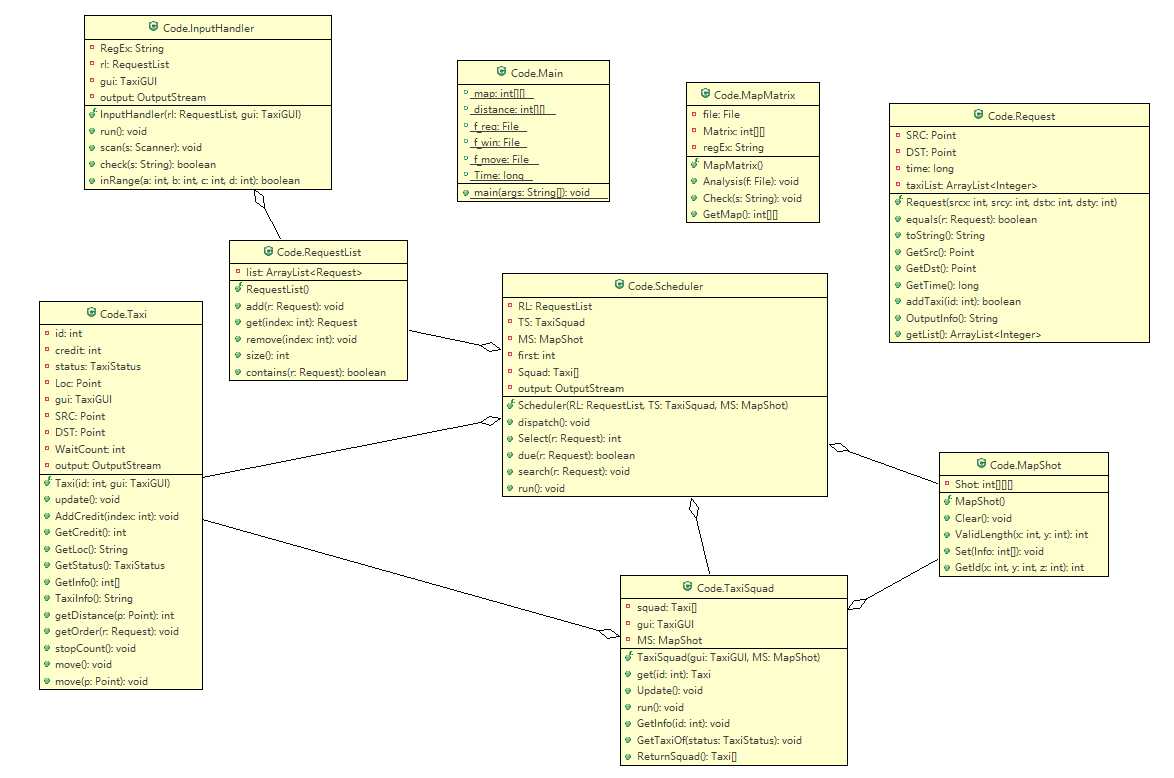Select the aggregation diamond linking MapShot to Scheduler
Viewport: 1174px width, 778px height.
[839, 448]
